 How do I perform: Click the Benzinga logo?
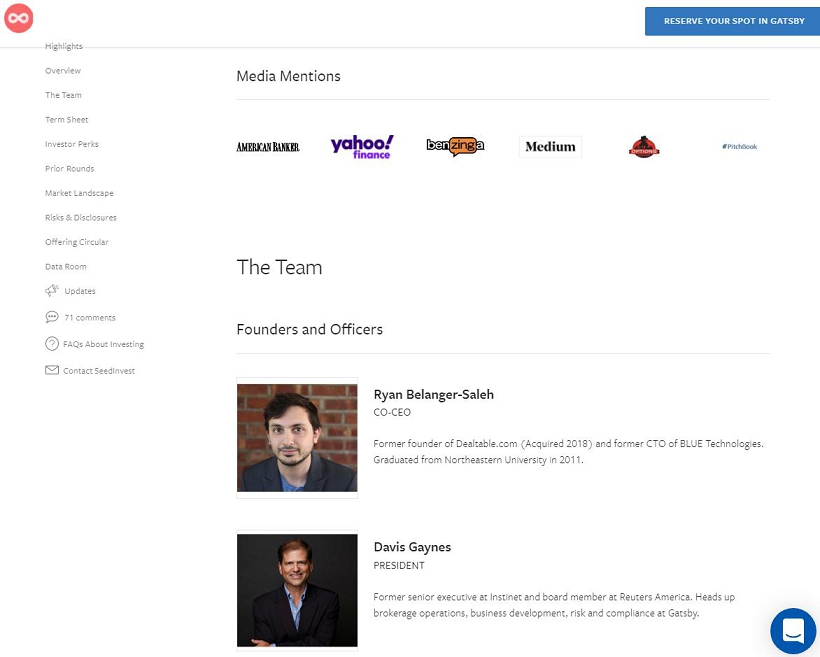click(455, 147)
